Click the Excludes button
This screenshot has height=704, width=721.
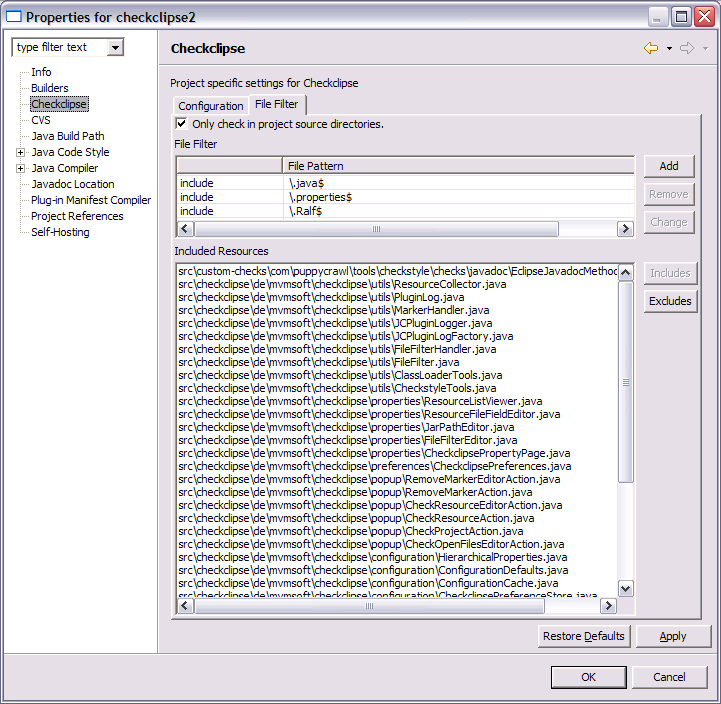pyautogui.click(x=670, y=301)
